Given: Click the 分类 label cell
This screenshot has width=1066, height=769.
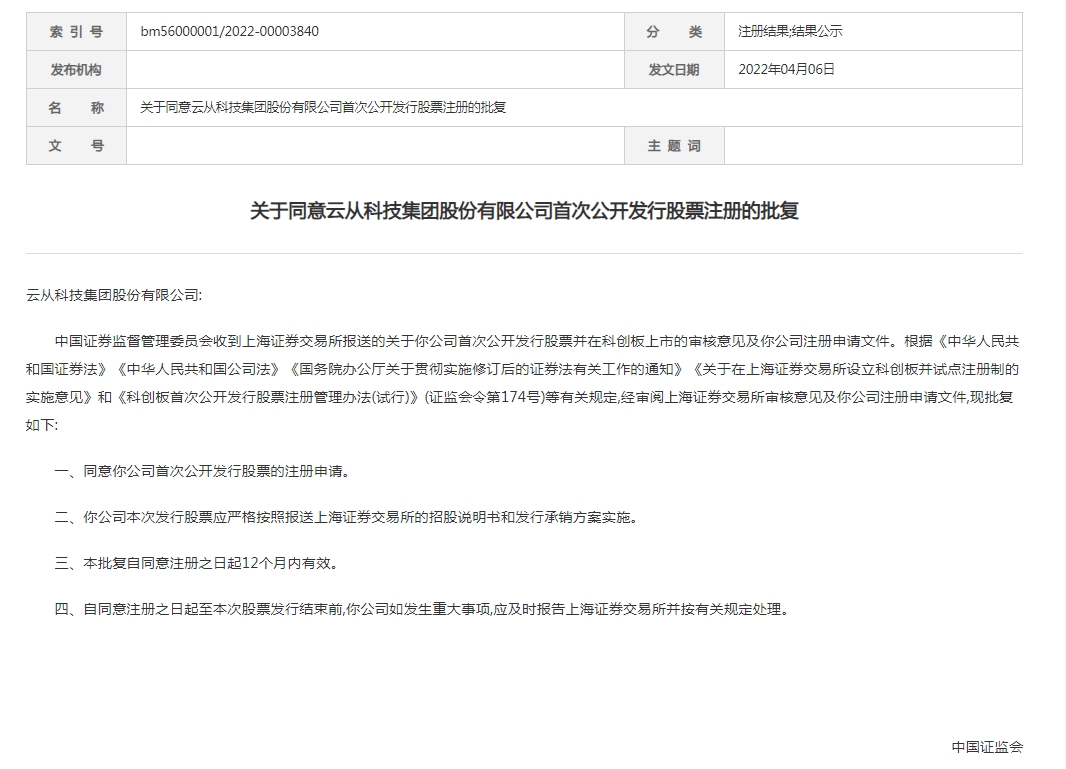Looking at the screenshot, I should 674,31.
